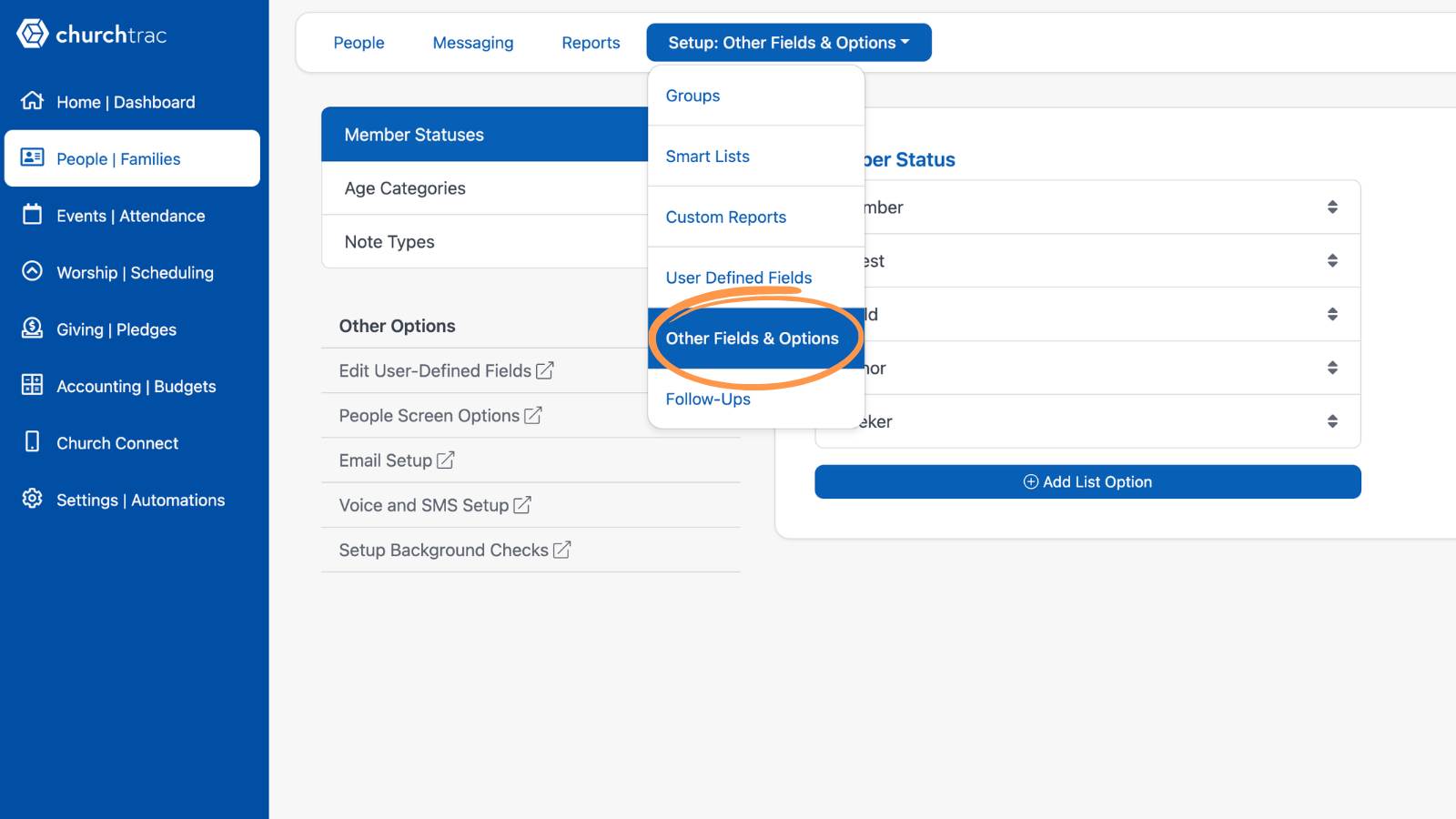Click the sort arrows on the 'mber' row
The height and width of the screenshot is (819, 1456).
pyautogui.click(x=1332, y=207)
